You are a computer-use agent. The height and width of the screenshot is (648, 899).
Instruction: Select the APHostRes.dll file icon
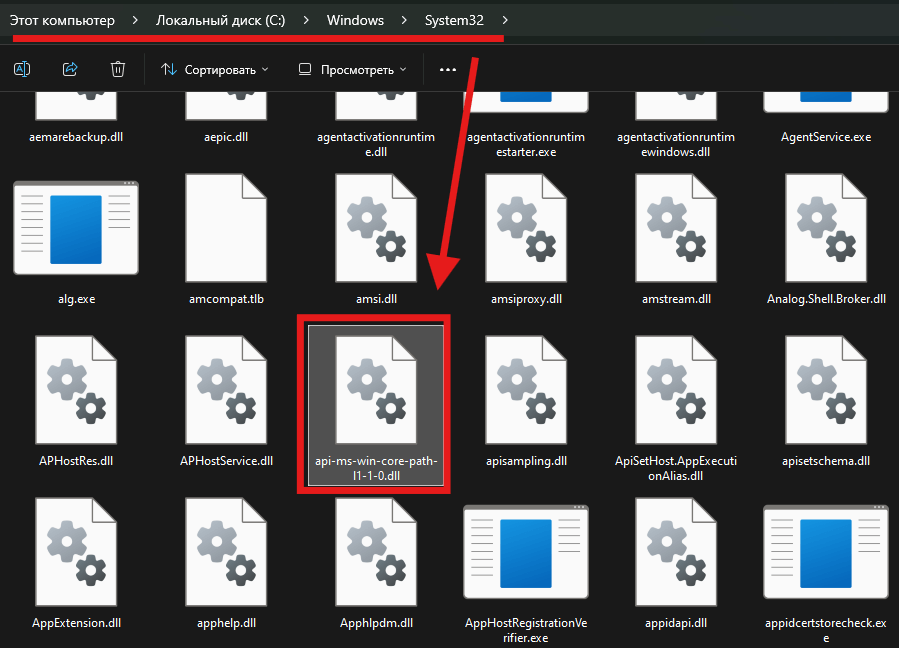[x=76, y=390]
